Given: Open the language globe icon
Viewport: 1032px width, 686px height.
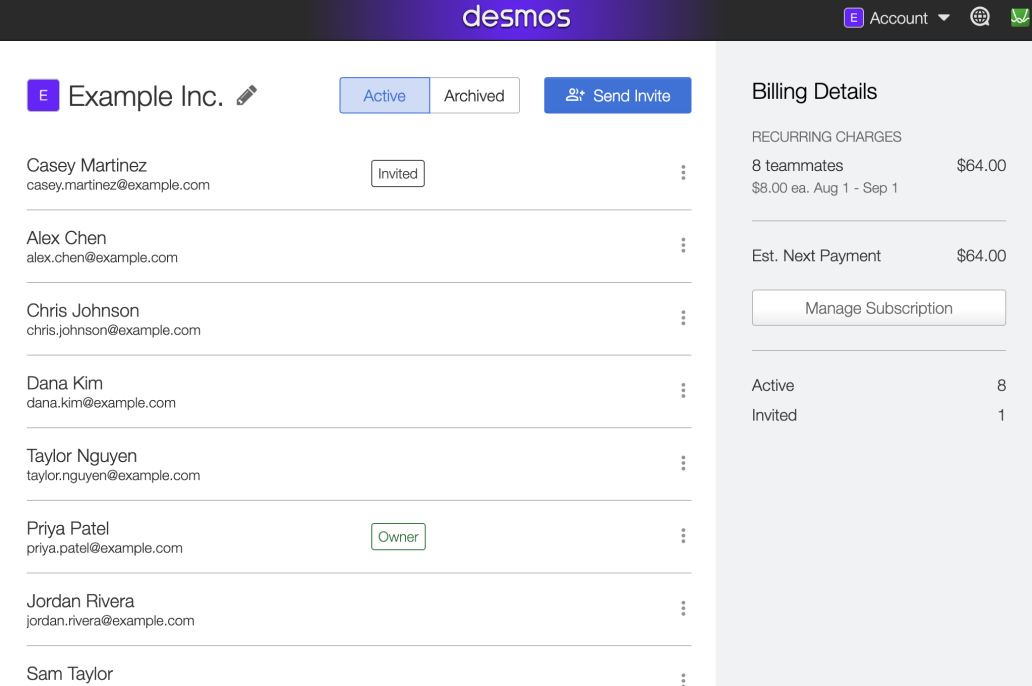Looking at the screenshot, I should (x=980, y=17).
